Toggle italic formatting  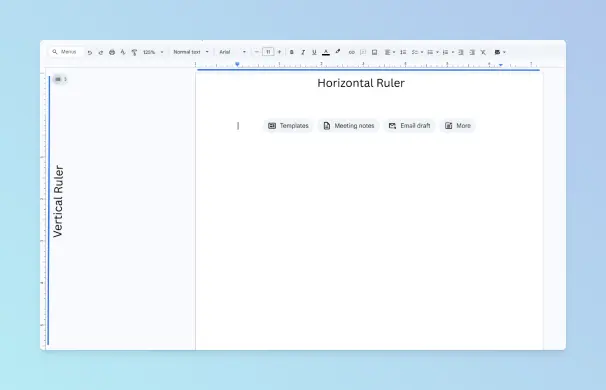click(x=303, y=52)
